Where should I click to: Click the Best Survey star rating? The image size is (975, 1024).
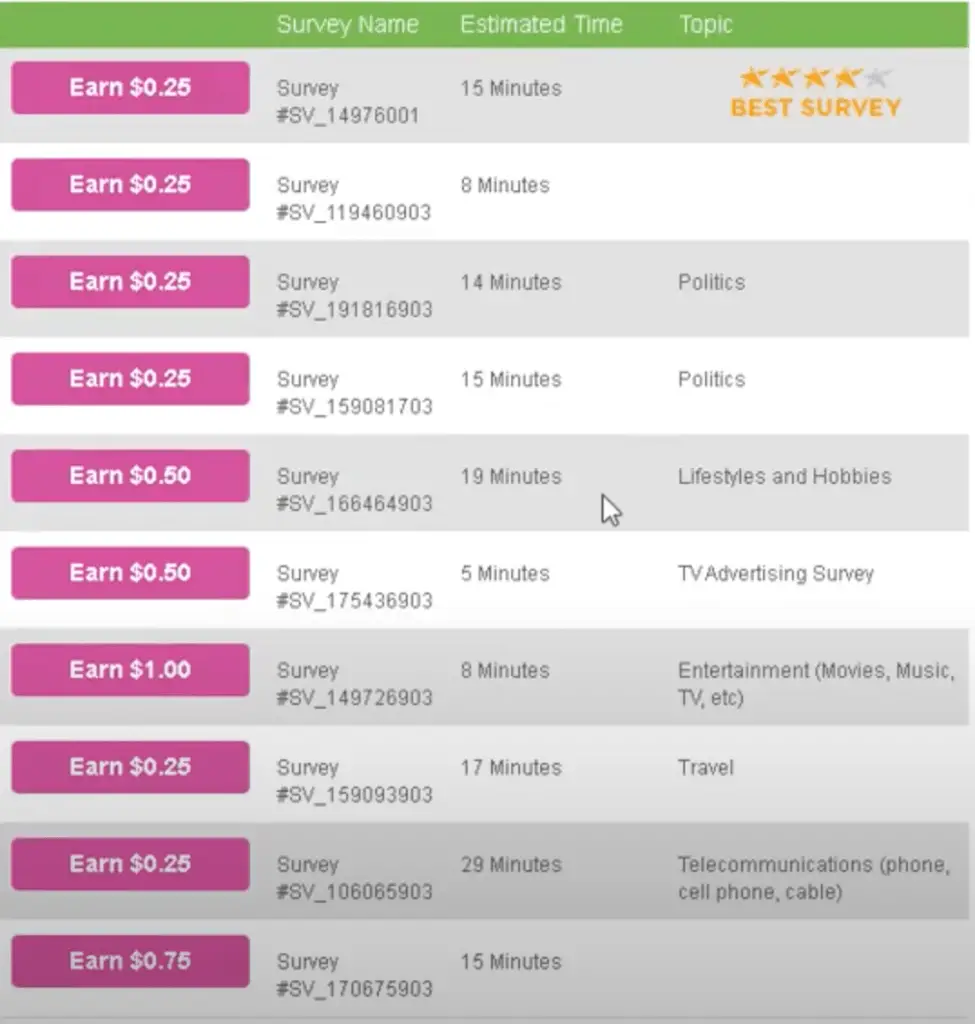coord(815,78)
